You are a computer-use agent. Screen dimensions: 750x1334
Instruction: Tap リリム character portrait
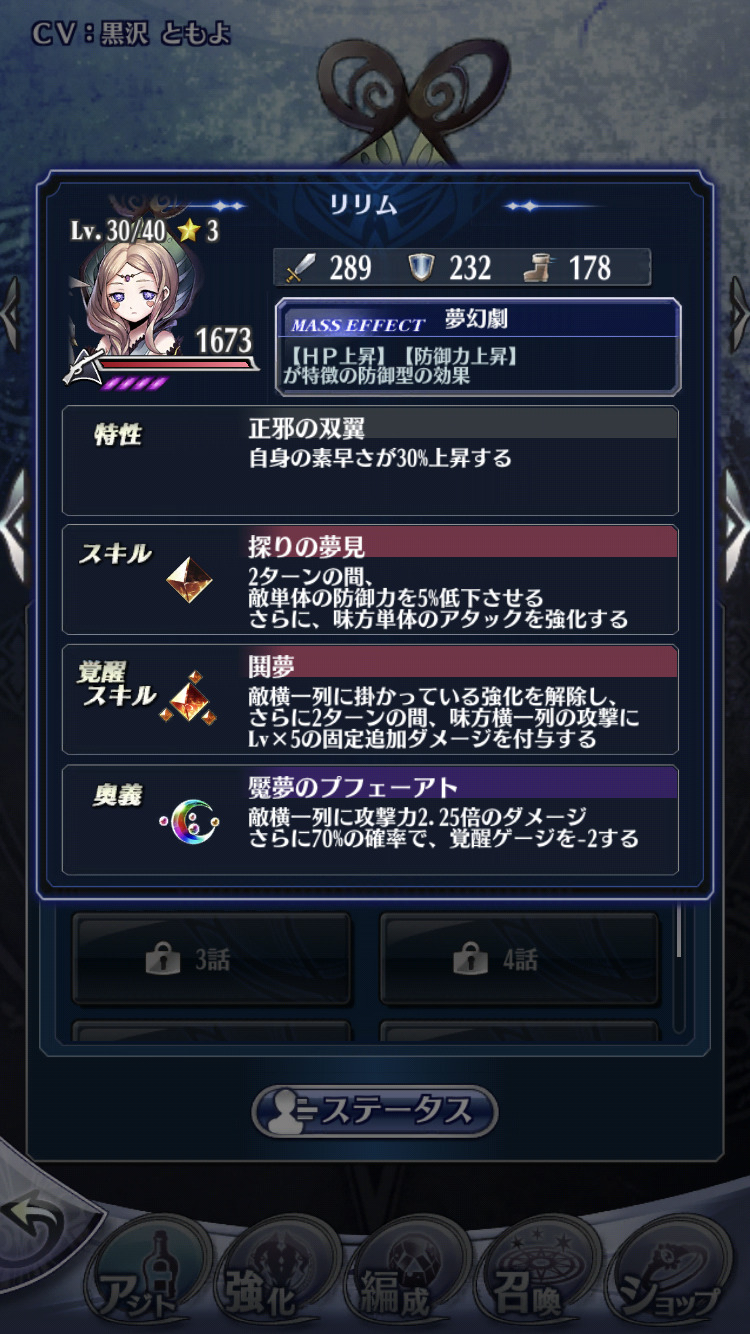click(x=130, y=300)
